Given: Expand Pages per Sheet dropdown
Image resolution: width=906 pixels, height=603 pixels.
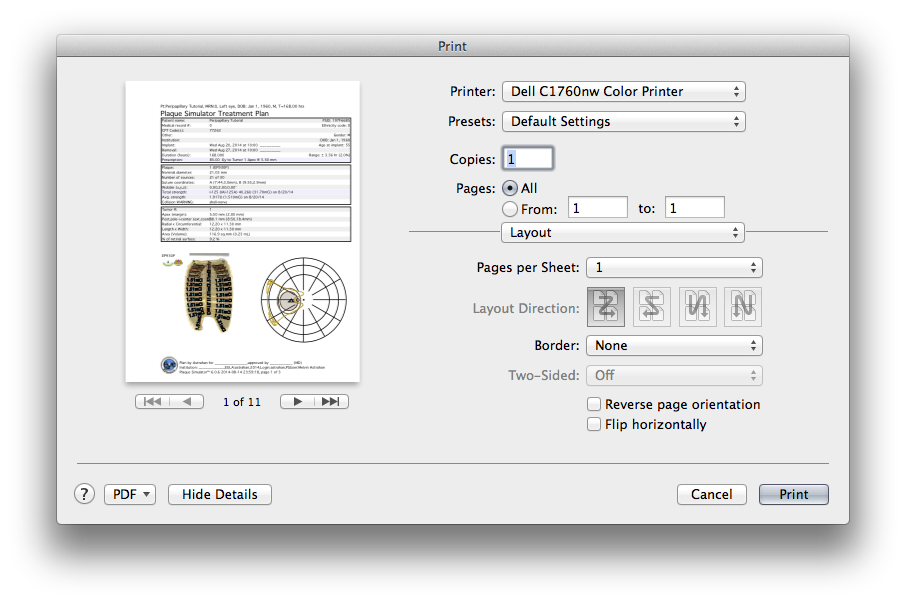Looking at the screenshot, I should click(x=673, y=268).
